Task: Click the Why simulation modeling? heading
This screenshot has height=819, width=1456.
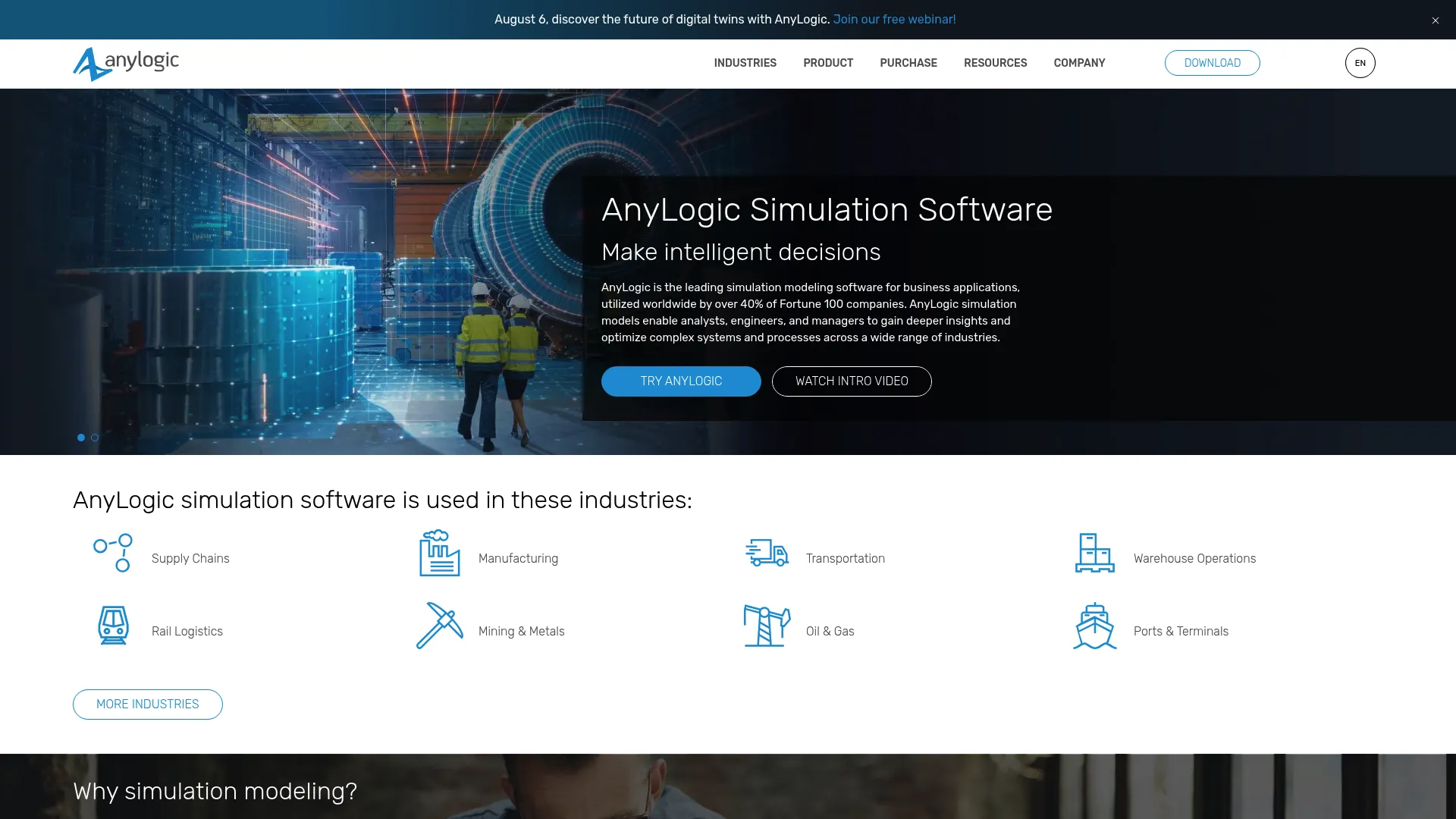Action: (x=215, y=792)
